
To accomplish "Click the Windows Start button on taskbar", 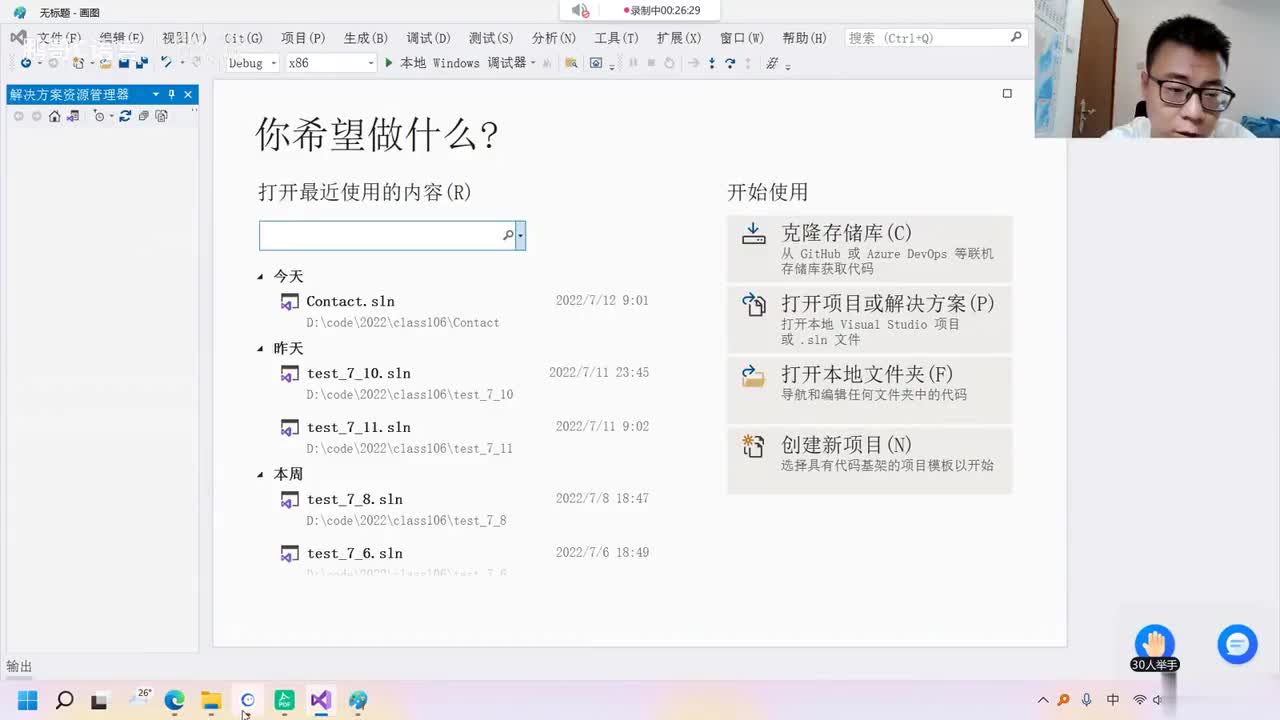I will 28,700.
